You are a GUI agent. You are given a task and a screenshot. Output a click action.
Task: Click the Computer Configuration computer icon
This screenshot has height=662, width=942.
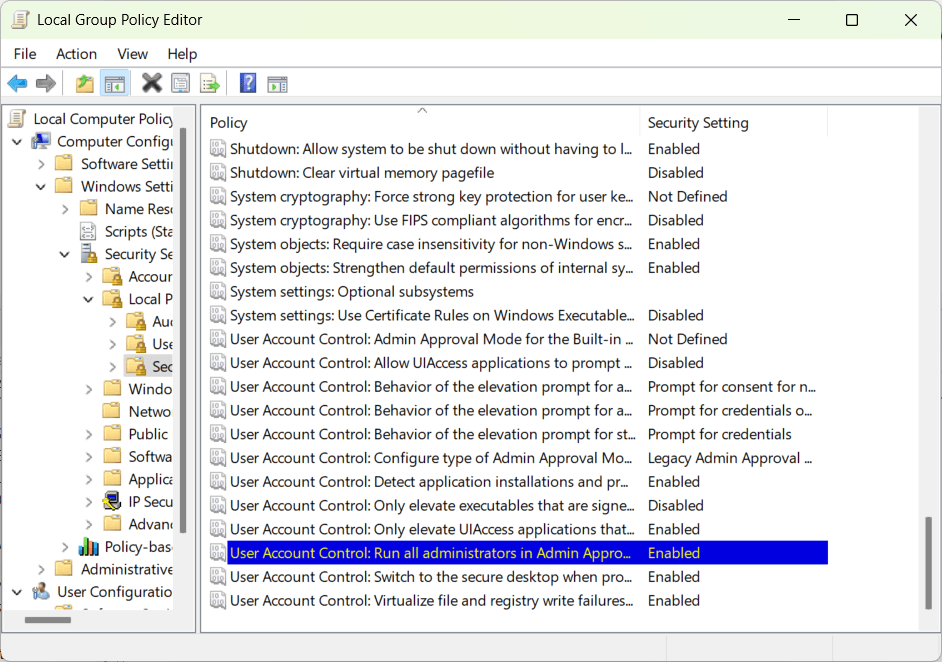pyautogui.click(x=41, y=141)
